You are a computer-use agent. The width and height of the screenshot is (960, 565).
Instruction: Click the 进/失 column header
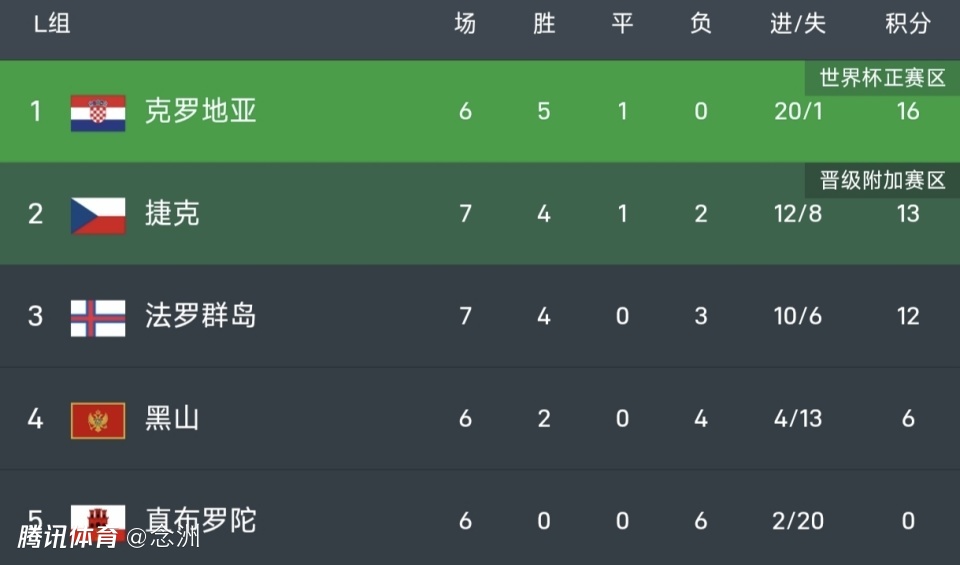(x=797, y=24)
